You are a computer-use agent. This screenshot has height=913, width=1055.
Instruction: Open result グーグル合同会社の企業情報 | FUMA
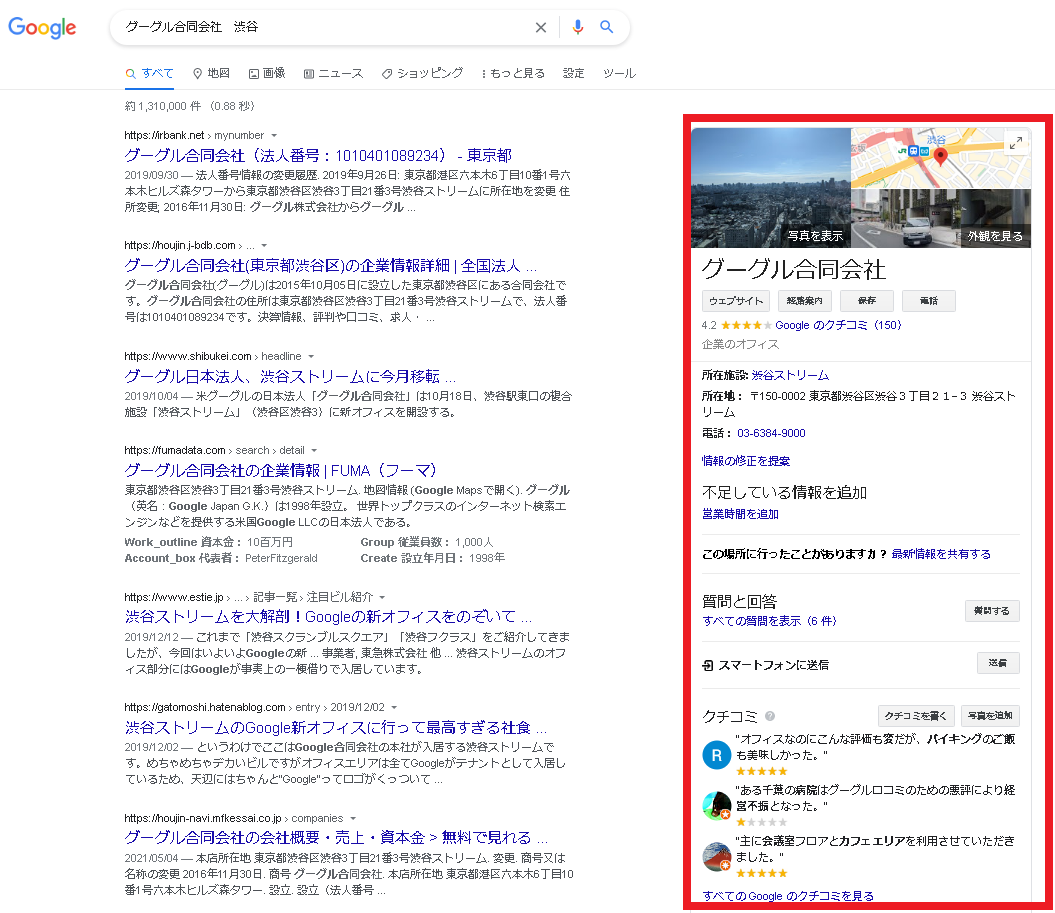pyautogui.click(x=281, y=470)
